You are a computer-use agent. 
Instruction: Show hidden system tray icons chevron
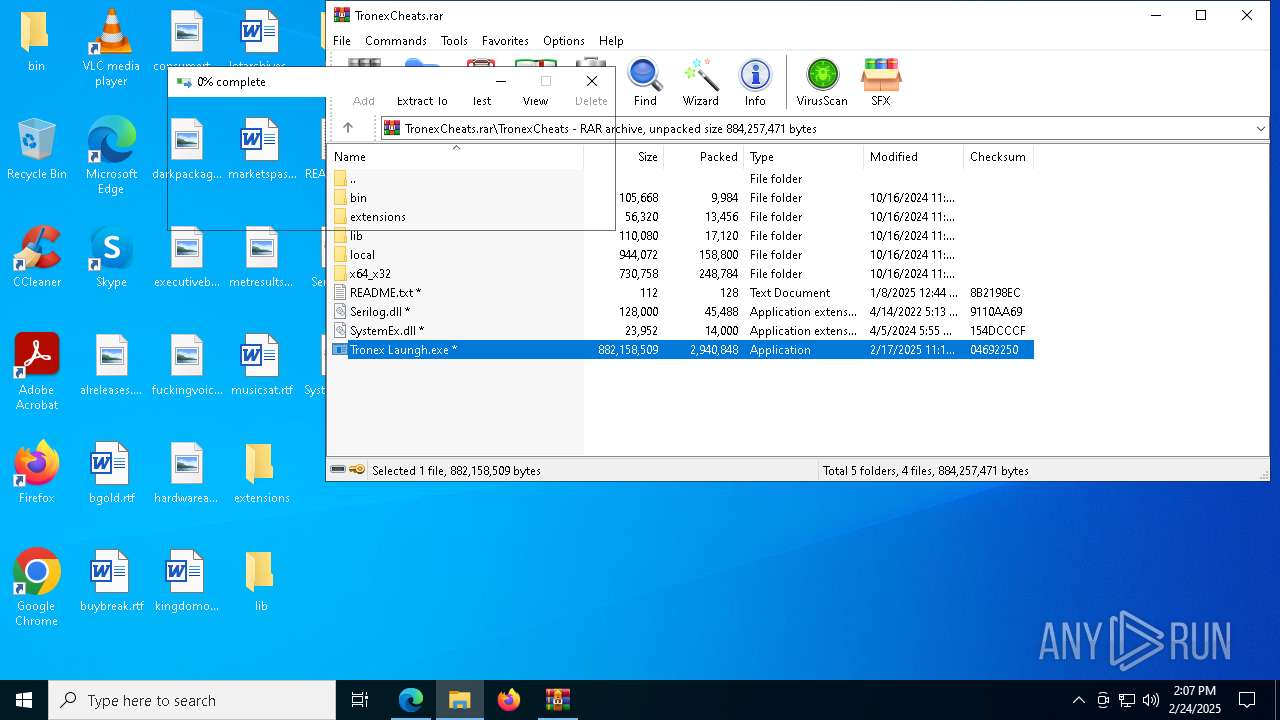tap(1078, 700)
